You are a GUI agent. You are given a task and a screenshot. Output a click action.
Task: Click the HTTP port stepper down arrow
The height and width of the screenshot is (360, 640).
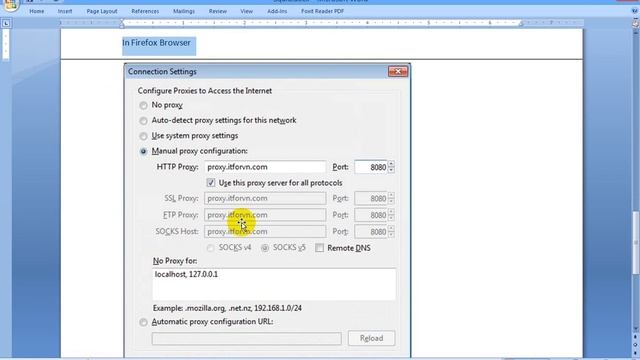pyautogui.click(x=391, y=170)
